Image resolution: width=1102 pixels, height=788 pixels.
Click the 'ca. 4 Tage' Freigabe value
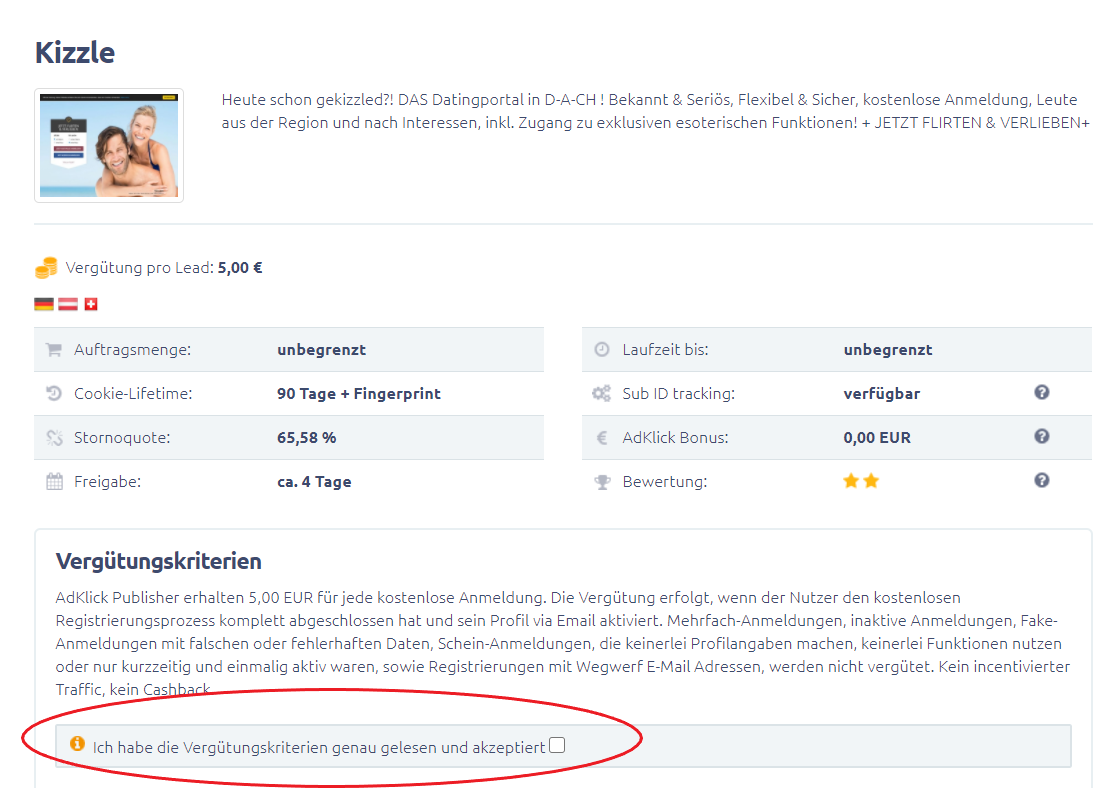pyautogui.click(x=314, y=482)
